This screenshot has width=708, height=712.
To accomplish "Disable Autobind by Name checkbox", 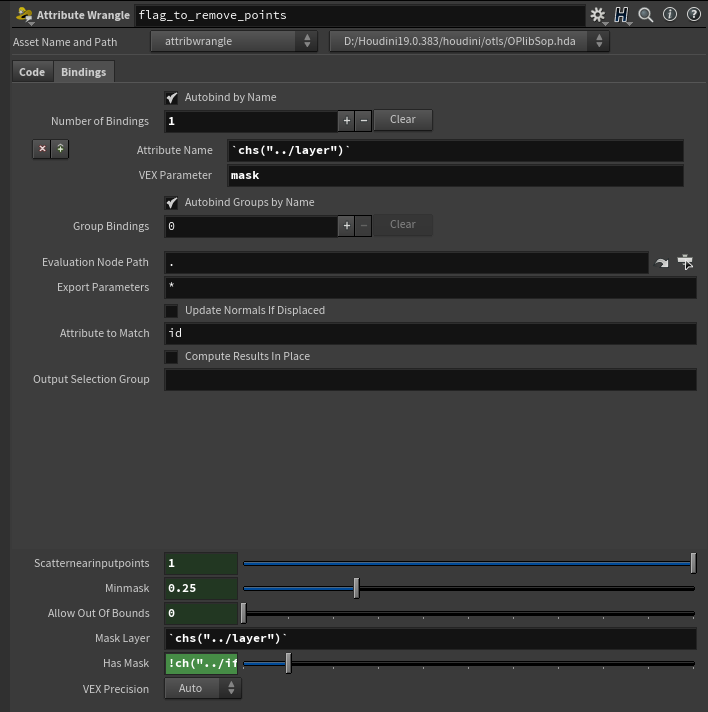I will point(172,97).
